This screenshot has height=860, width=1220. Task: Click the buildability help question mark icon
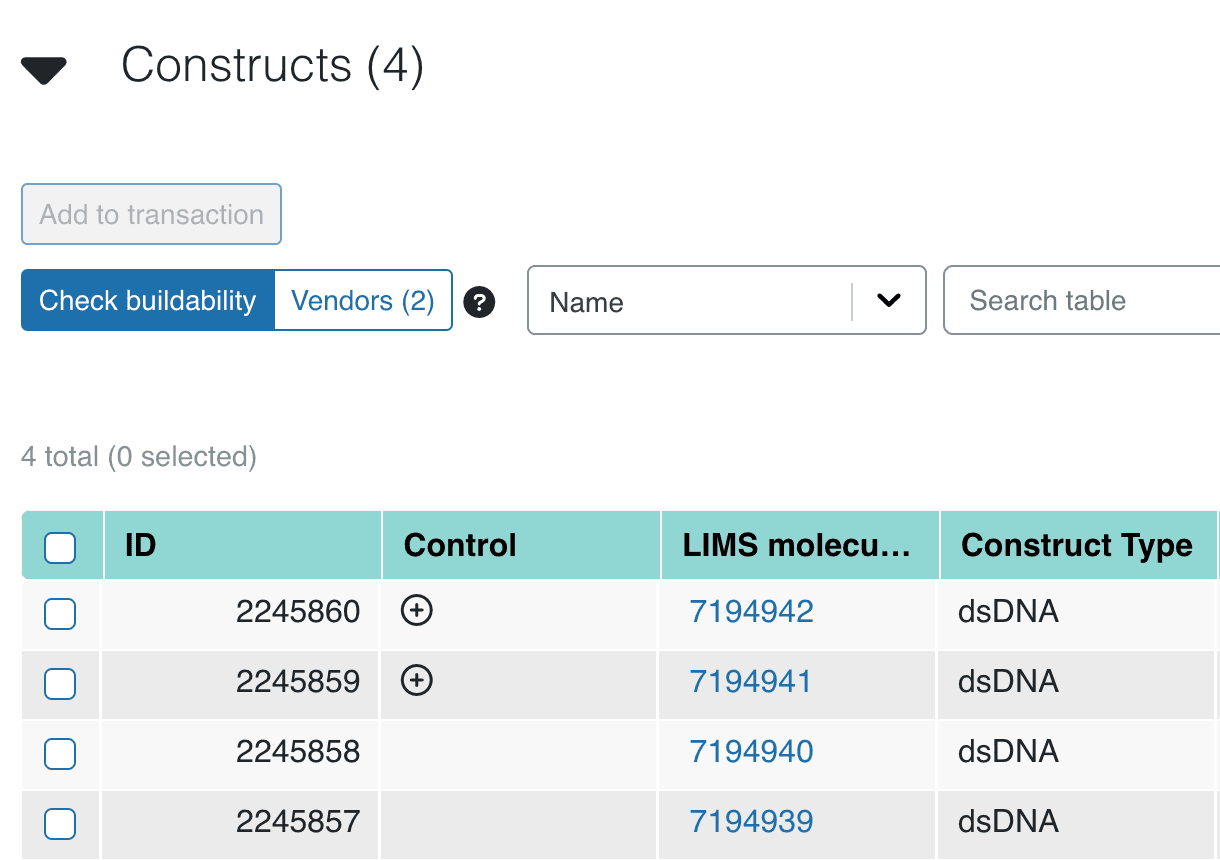tap(480, 301)
